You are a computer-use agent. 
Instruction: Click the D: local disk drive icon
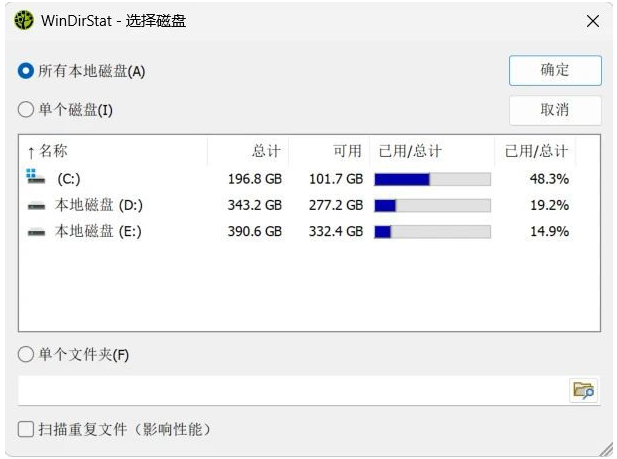36,205
